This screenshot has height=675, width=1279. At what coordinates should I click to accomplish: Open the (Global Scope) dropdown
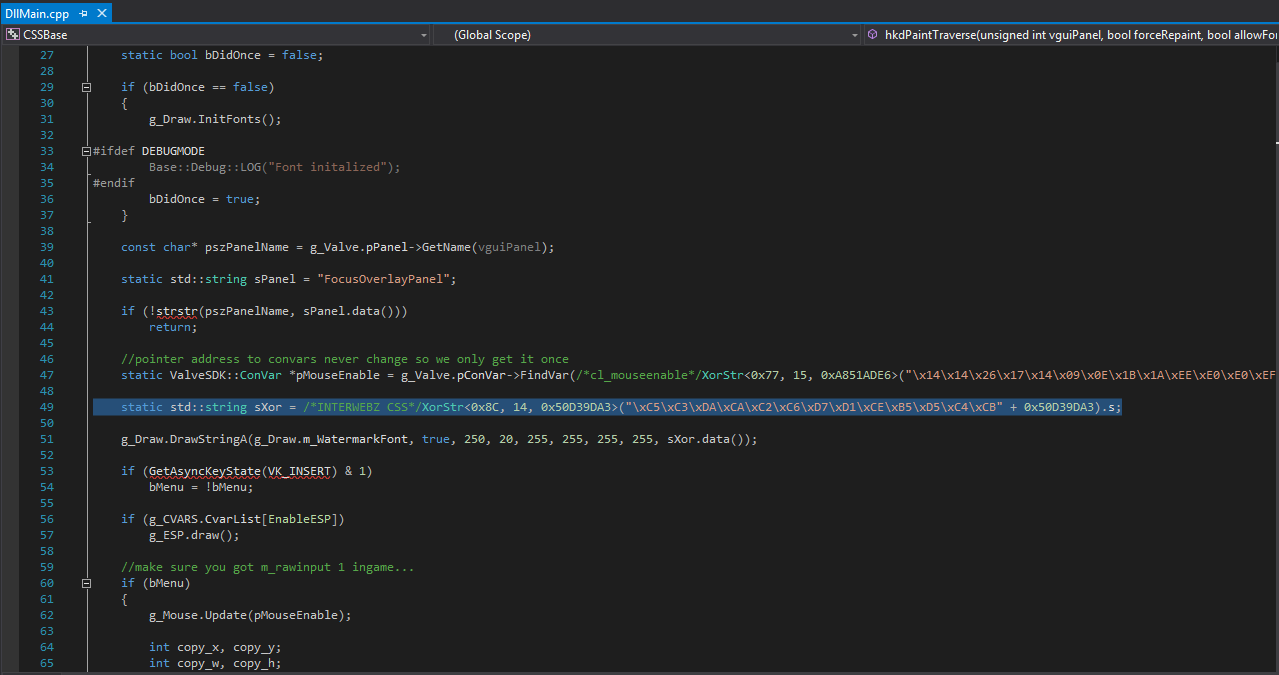pyautogui.click(x=648, y=35)
